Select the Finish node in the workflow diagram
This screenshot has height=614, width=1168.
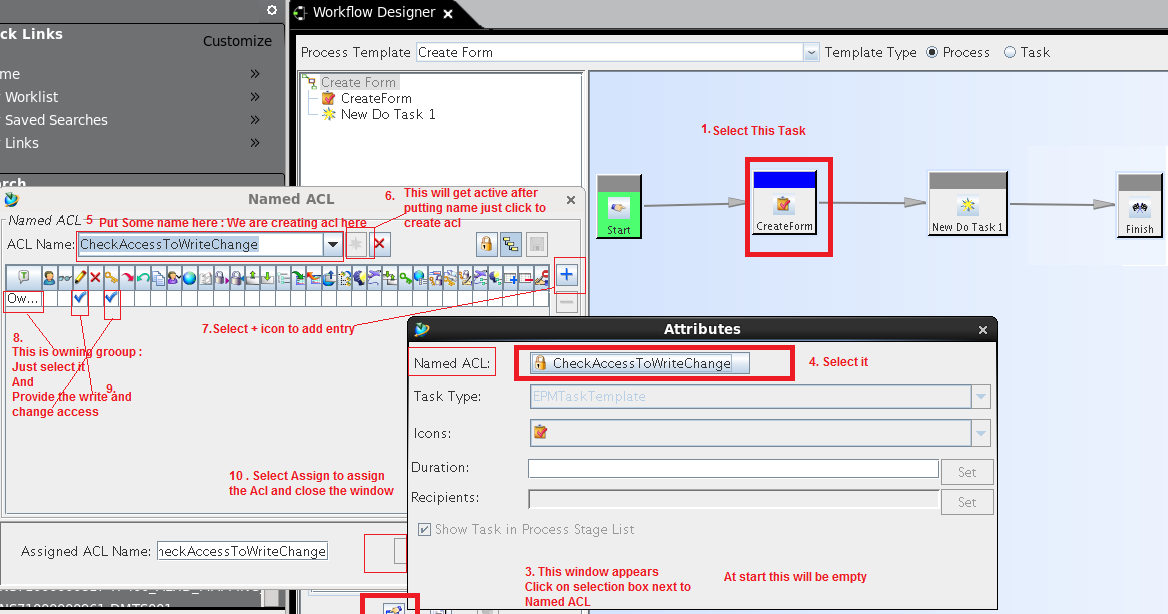(1139, 206)
